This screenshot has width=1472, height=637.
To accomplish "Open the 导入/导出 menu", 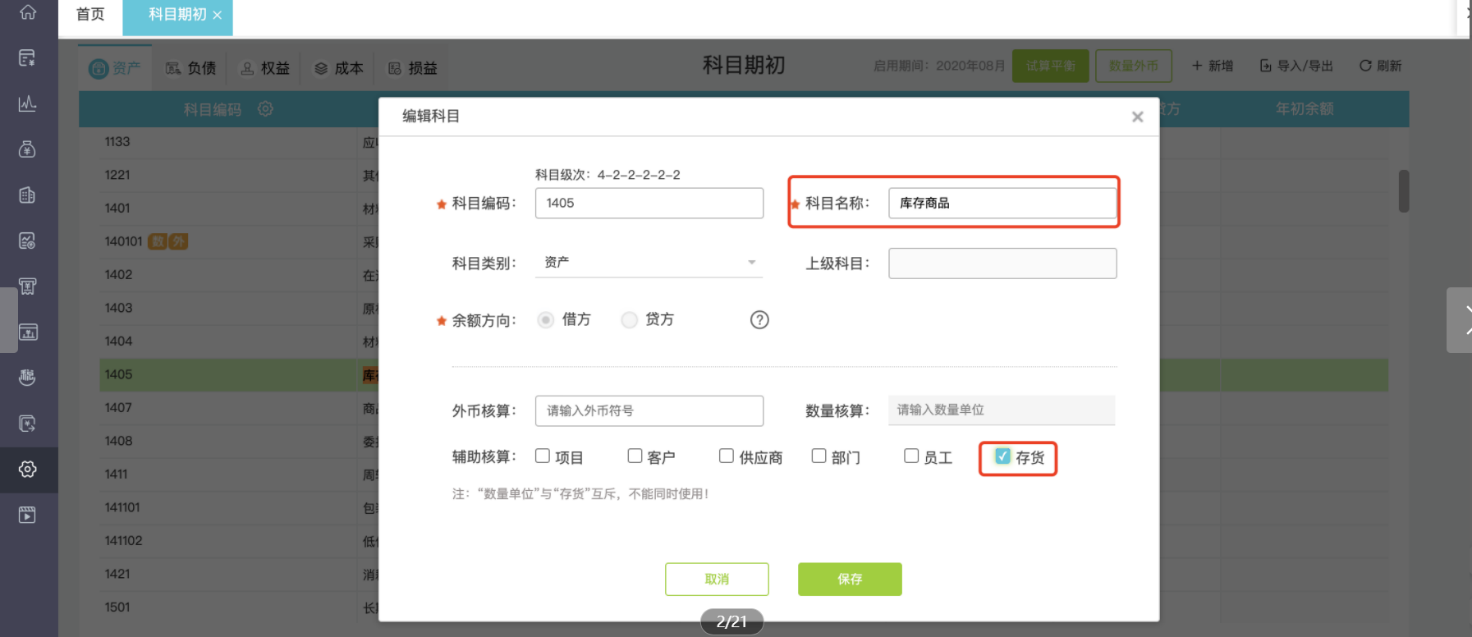I will 1295,66.
